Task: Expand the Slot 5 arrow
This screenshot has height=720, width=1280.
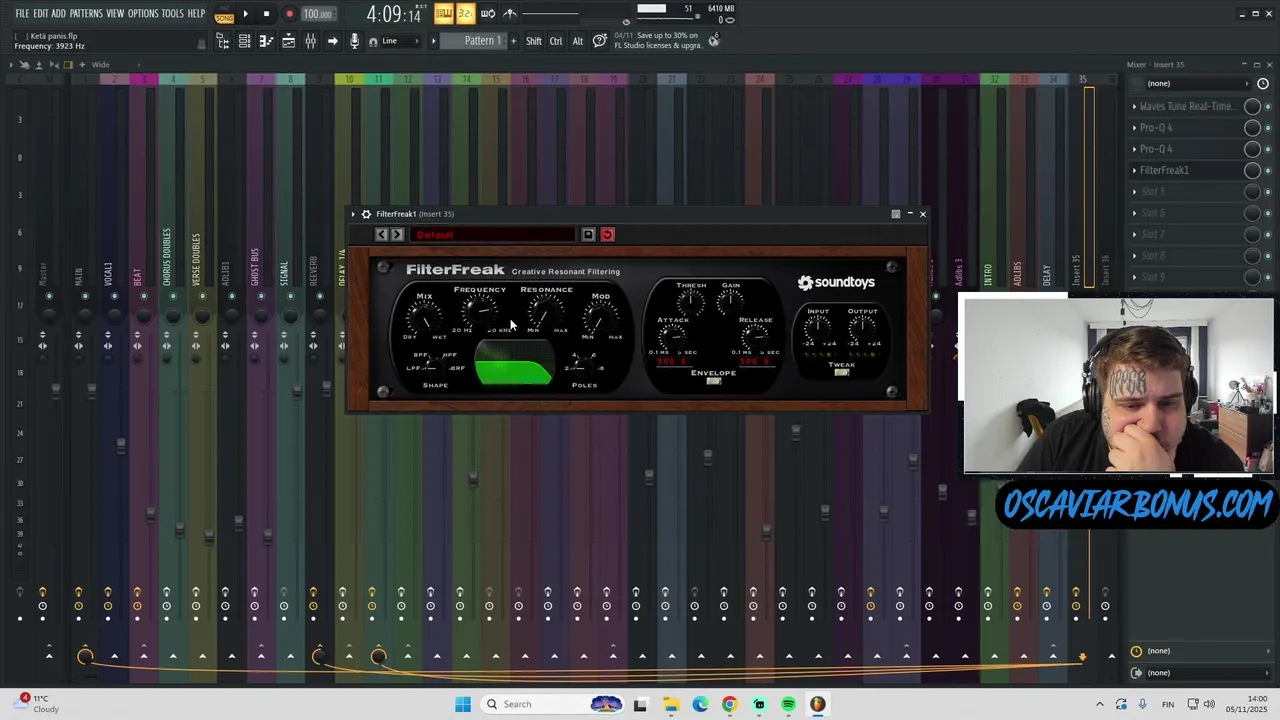Action: click(1134, 192)
